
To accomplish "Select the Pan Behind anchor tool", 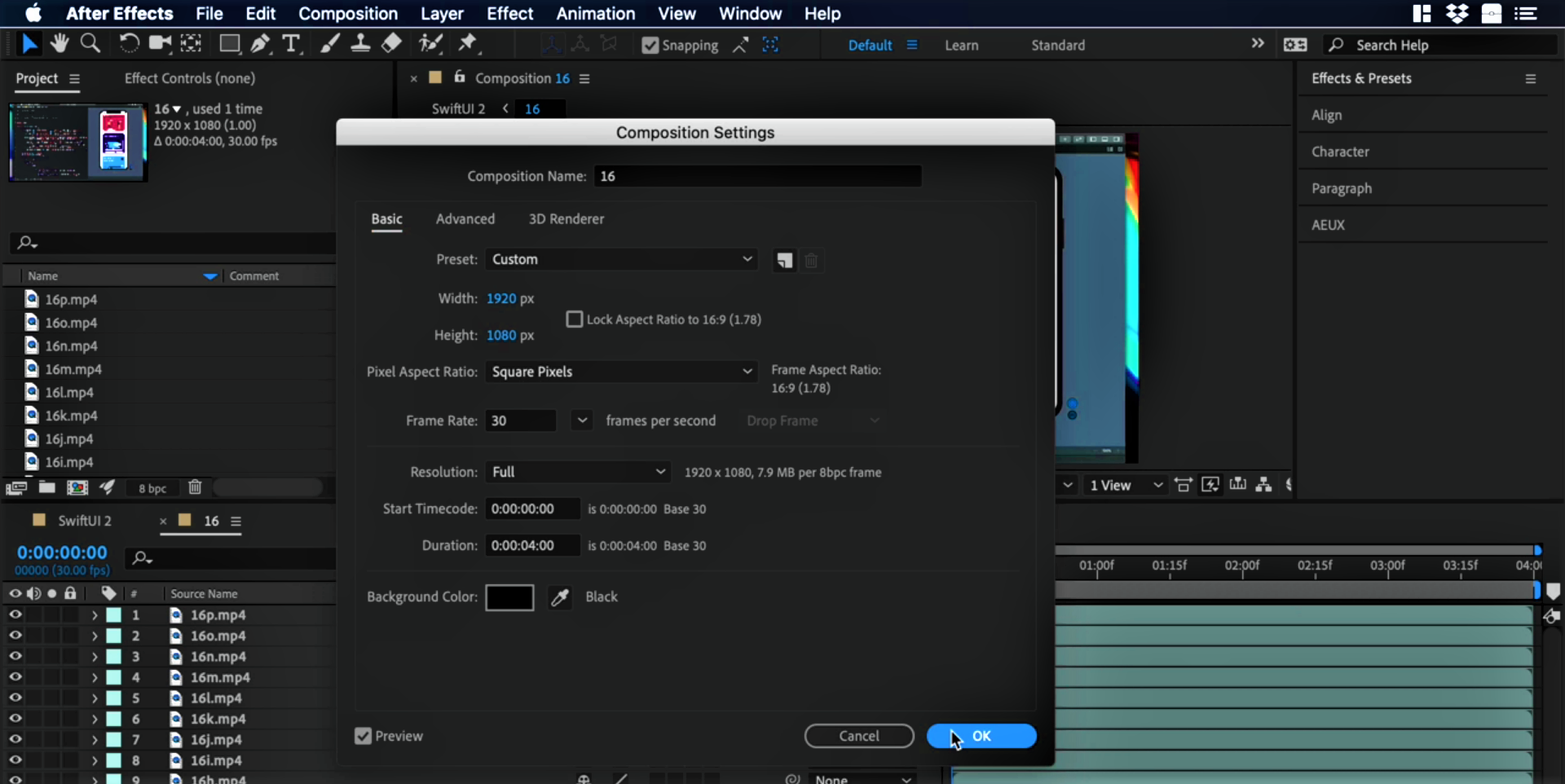I will coord(191,43).
